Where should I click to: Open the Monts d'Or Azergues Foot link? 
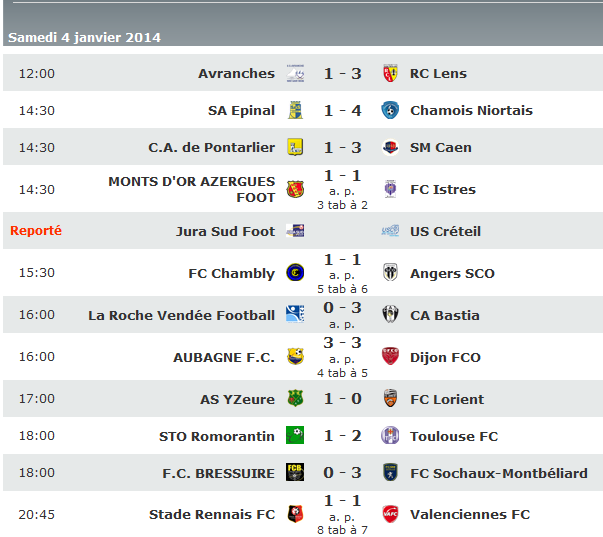pyautogui.click(x=192, y=189)
